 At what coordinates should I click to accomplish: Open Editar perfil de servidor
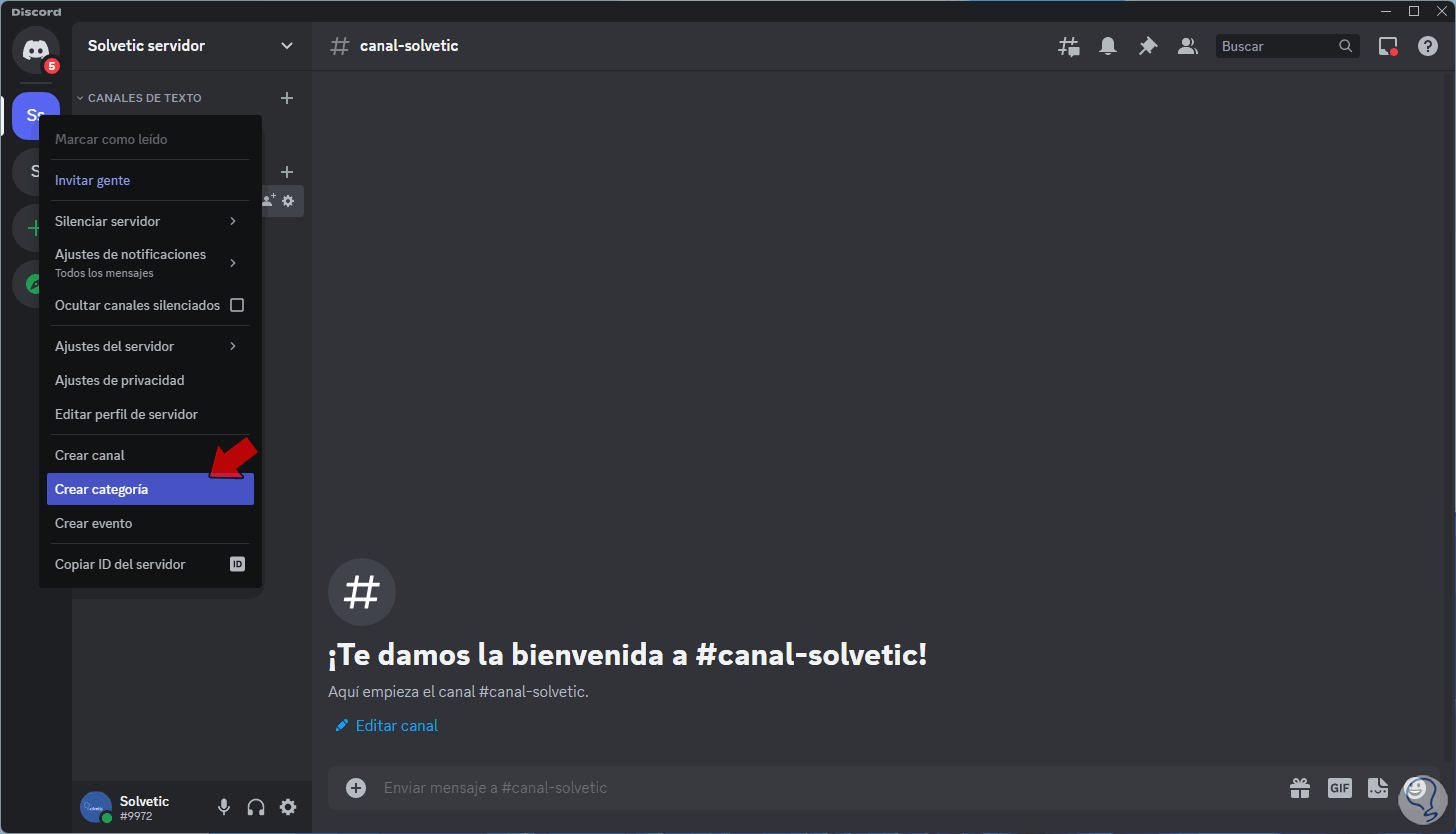150,414
